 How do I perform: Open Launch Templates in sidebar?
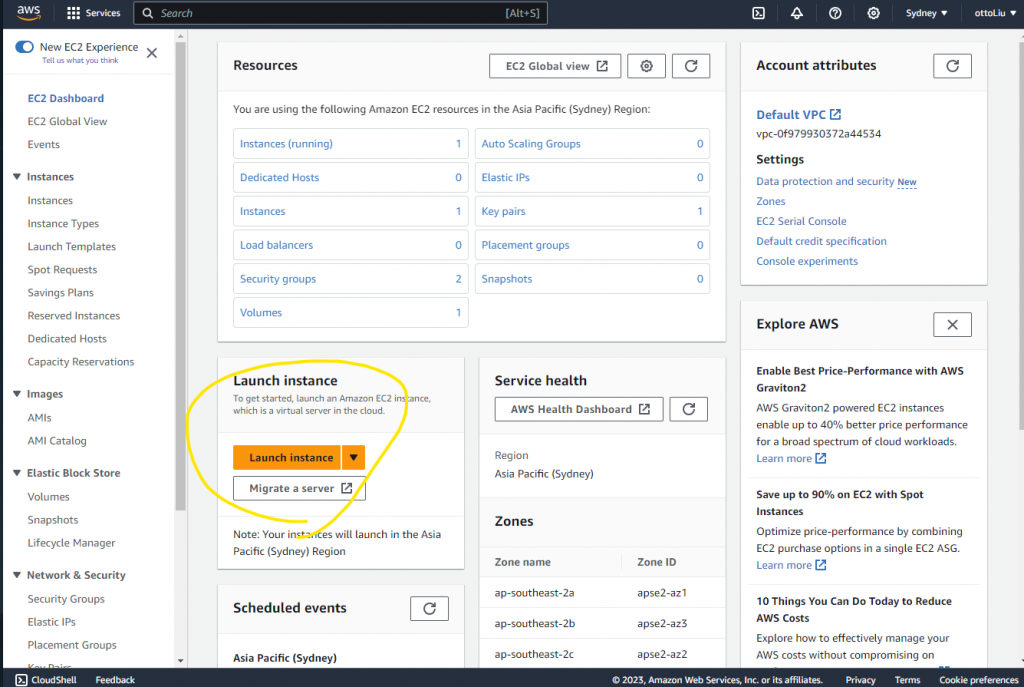click(71, 246)
